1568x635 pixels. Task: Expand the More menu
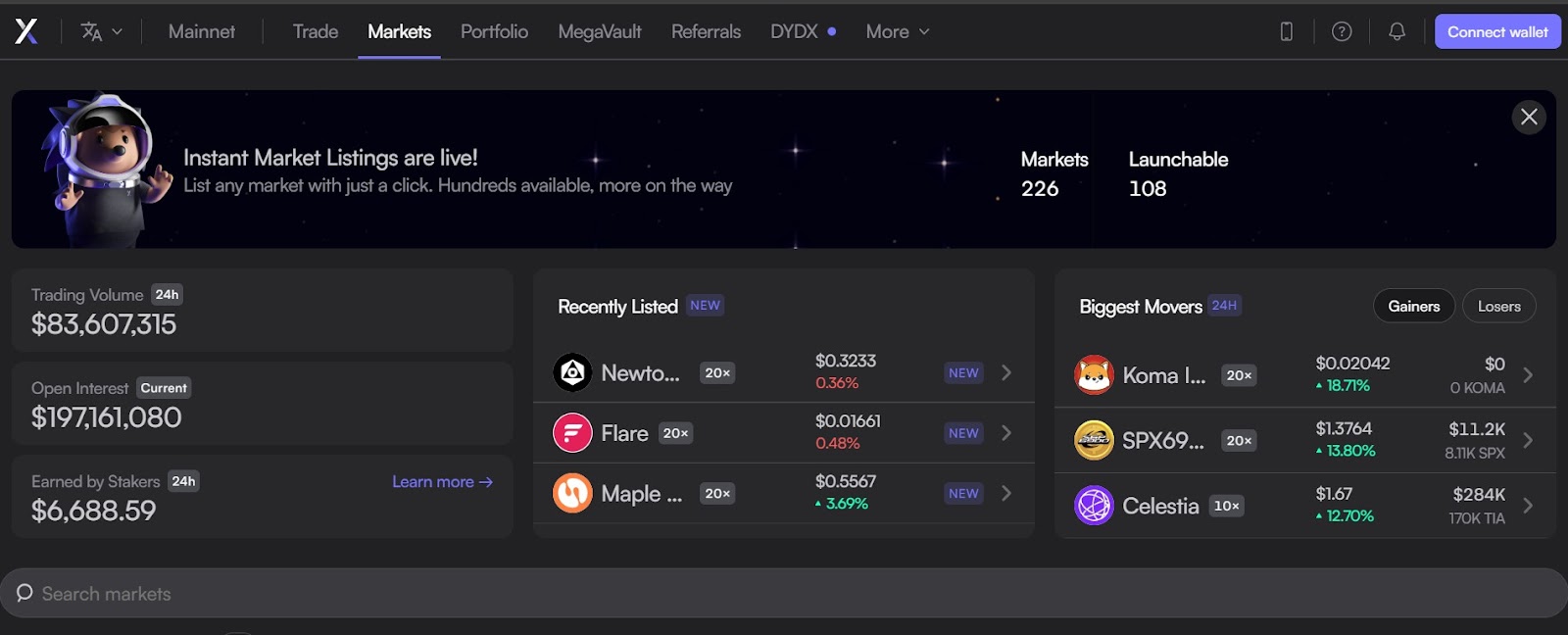pos(897,31)
